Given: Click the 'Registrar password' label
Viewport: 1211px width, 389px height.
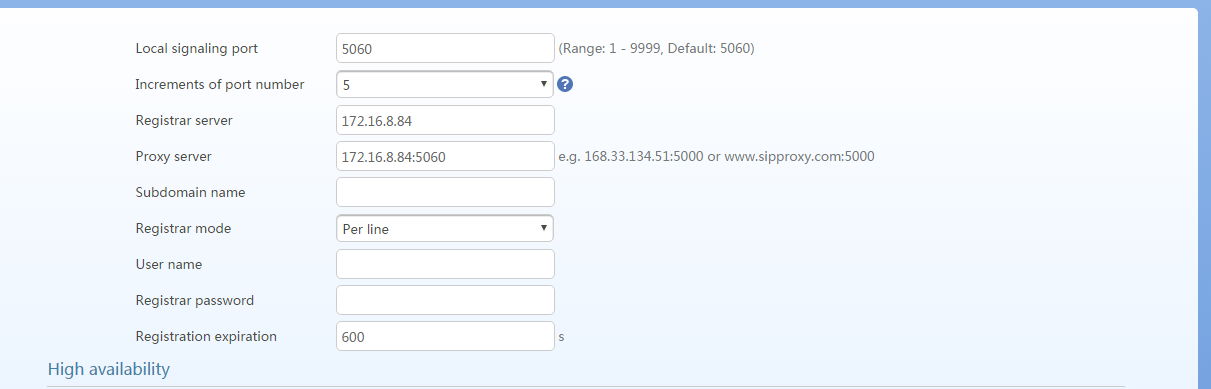Looking at the screenshot, I should (x=195, y=300).
